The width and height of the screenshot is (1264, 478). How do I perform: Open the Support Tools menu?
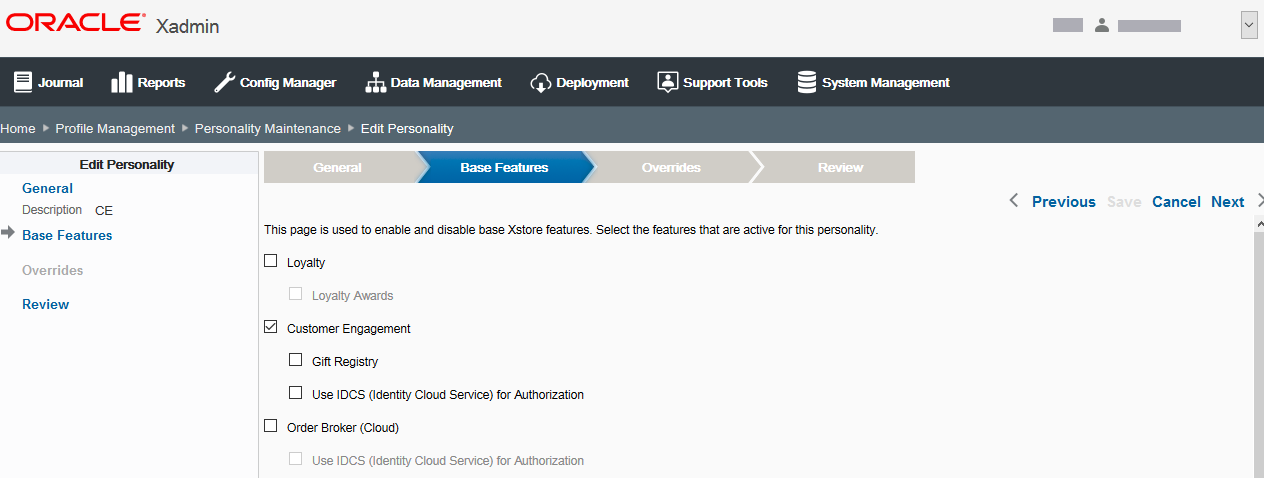pos(712,82)
